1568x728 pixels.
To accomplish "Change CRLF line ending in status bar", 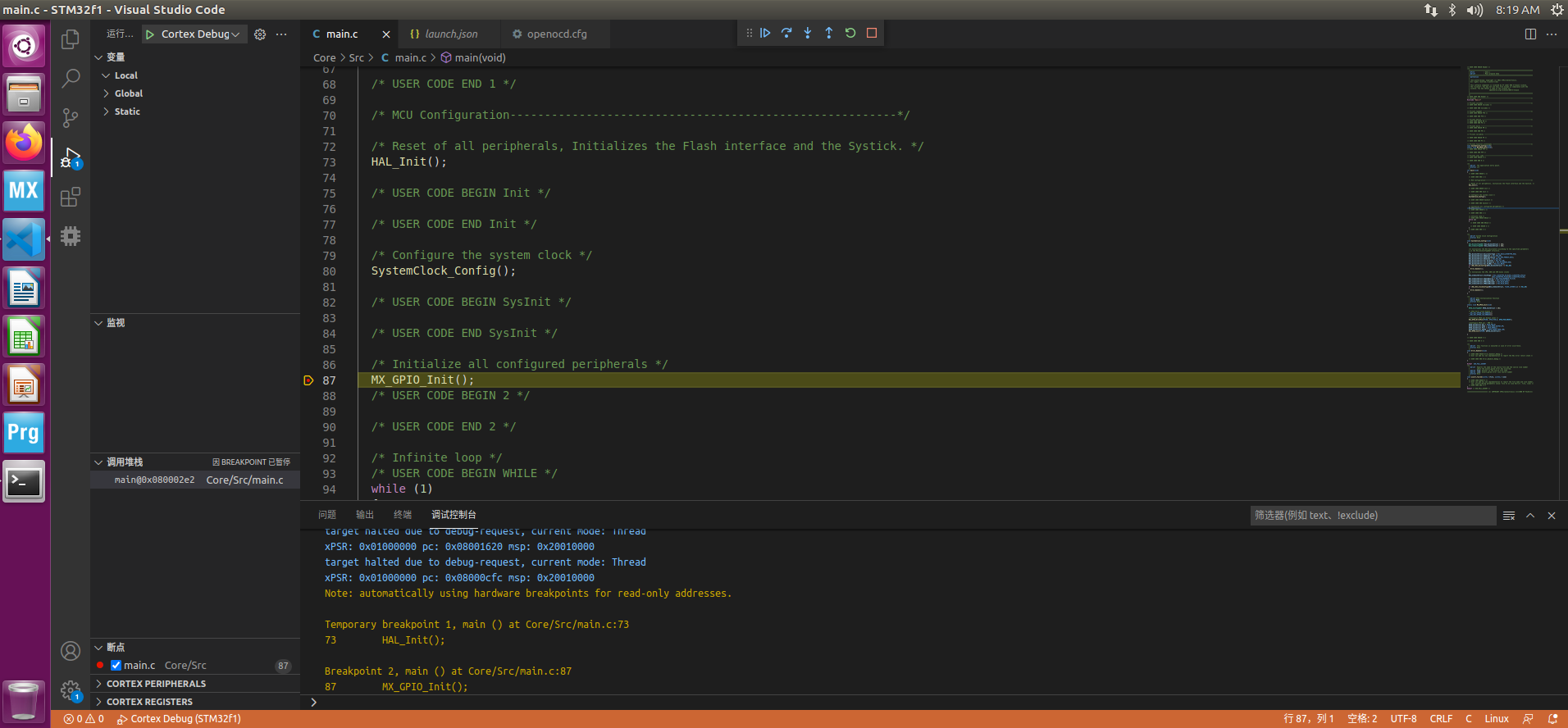I will click(1441, 719).
